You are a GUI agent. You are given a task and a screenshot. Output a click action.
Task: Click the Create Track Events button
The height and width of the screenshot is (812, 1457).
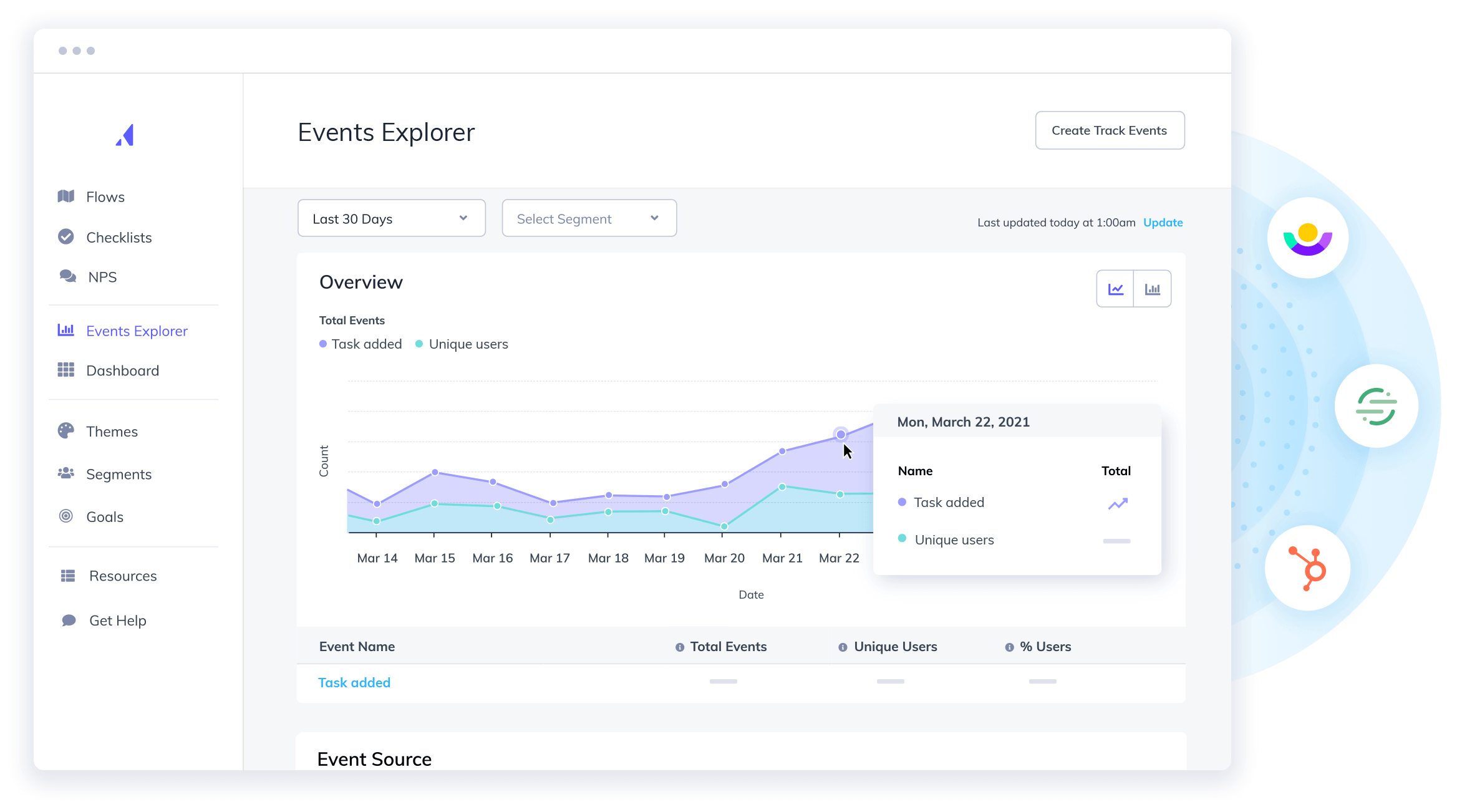[1110, 130]
